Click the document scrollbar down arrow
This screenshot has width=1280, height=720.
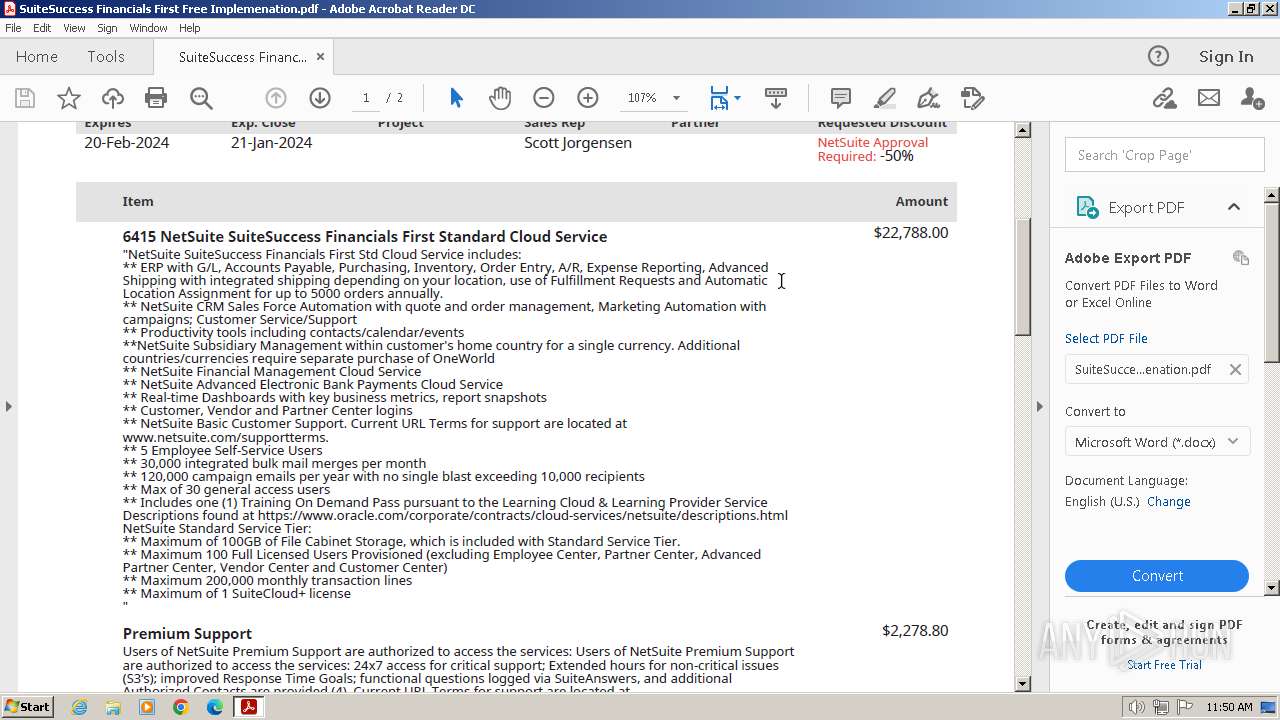1023,684
